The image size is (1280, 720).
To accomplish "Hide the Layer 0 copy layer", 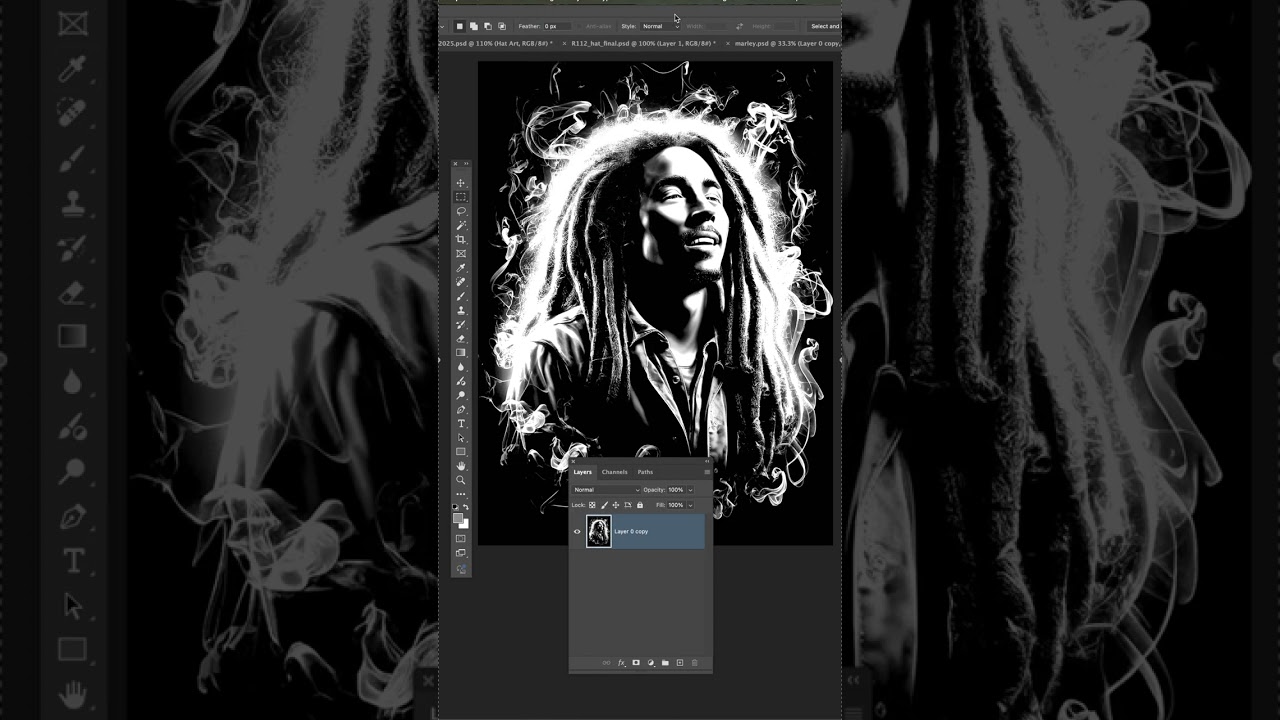I will pos(577,532).
